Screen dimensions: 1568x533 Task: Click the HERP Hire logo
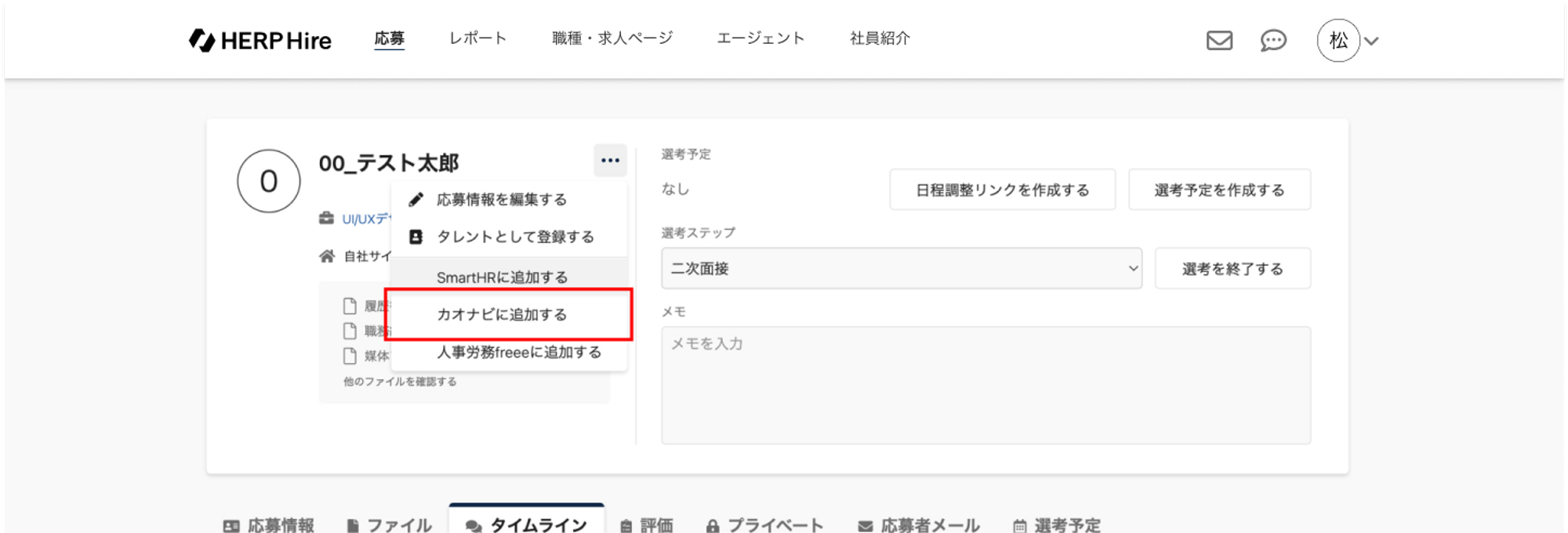(260, 41)
